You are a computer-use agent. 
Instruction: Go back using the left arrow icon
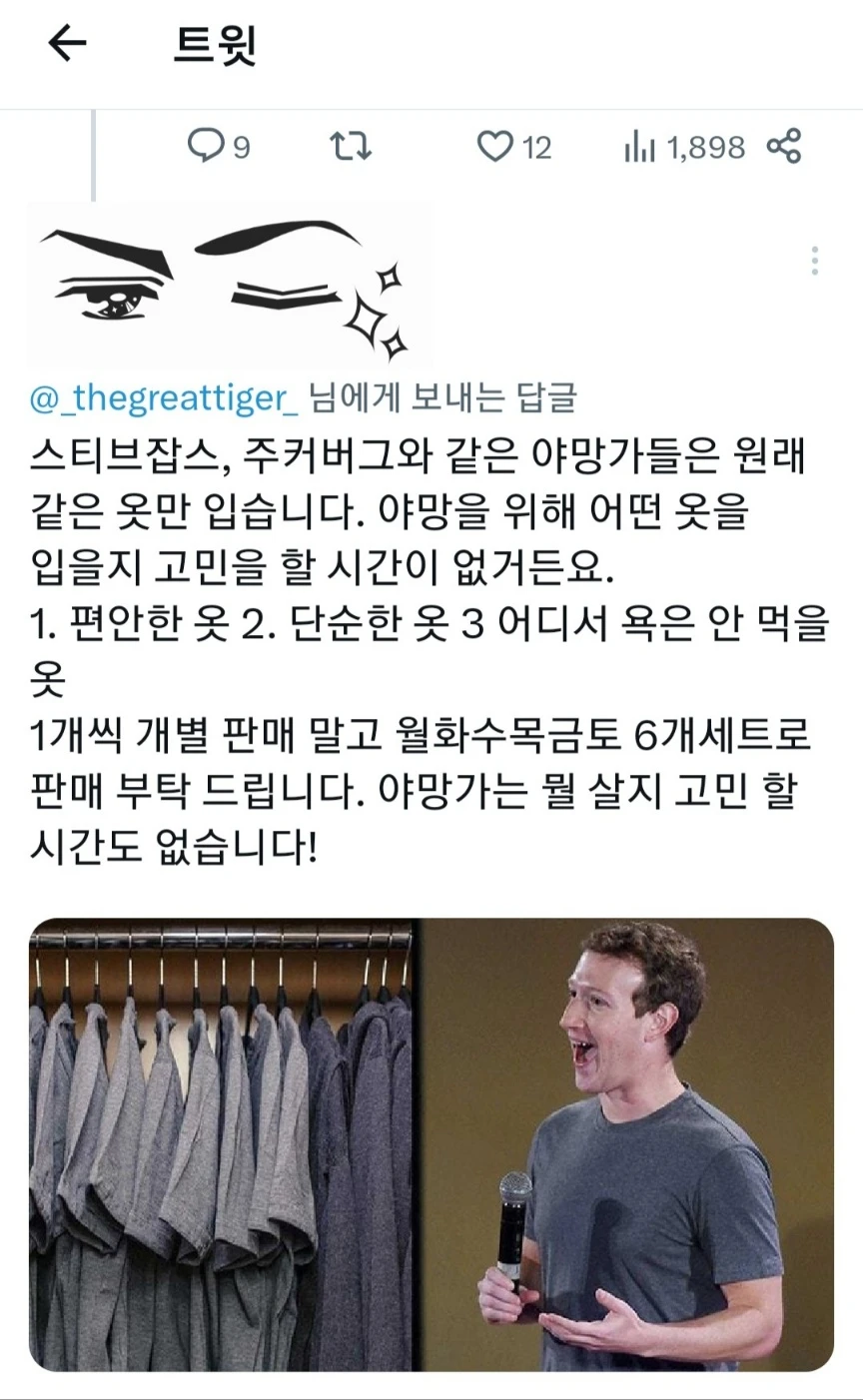point(68,44)
